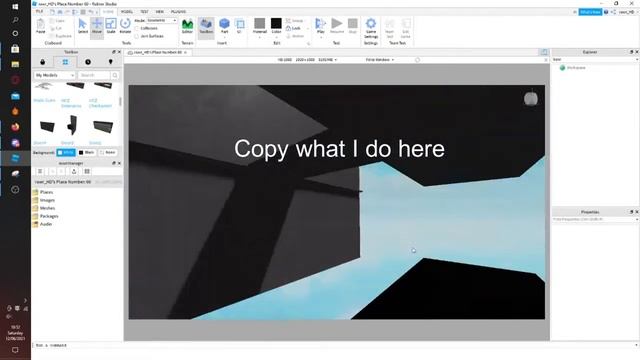Open Toolbox Inventory grid tab
The image size is (640, 360).
pos(65,62)
